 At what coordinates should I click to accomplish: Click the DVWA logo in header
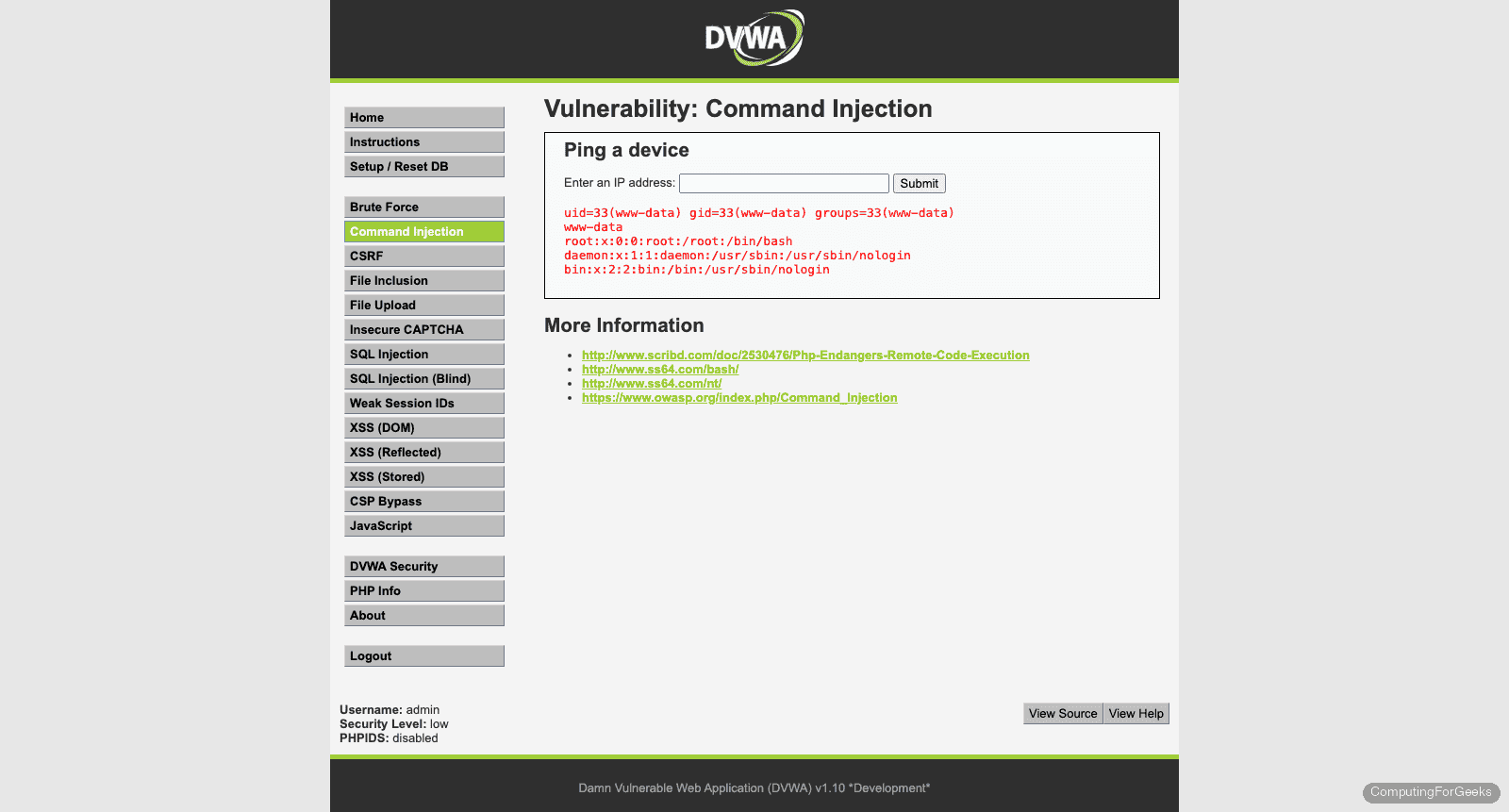(x=754, y=38)
